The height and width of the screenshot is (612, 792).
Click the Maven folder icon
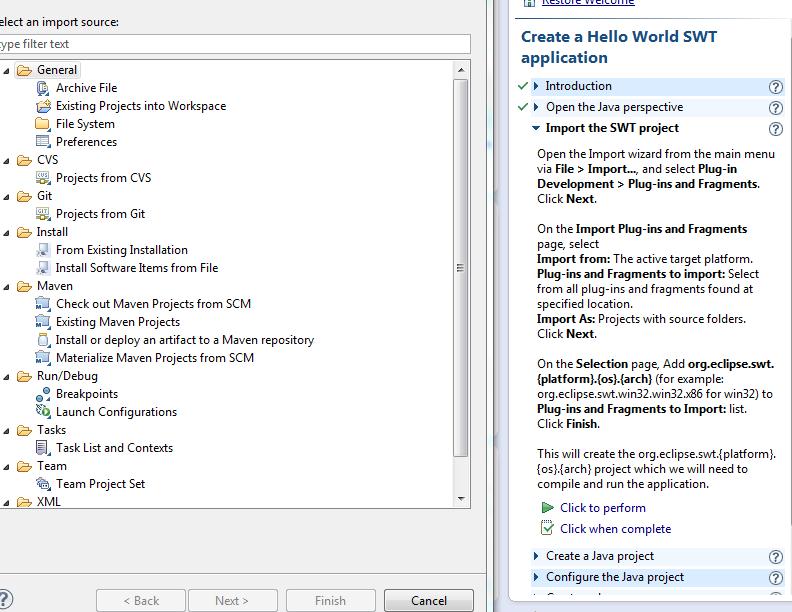[24, 286]
